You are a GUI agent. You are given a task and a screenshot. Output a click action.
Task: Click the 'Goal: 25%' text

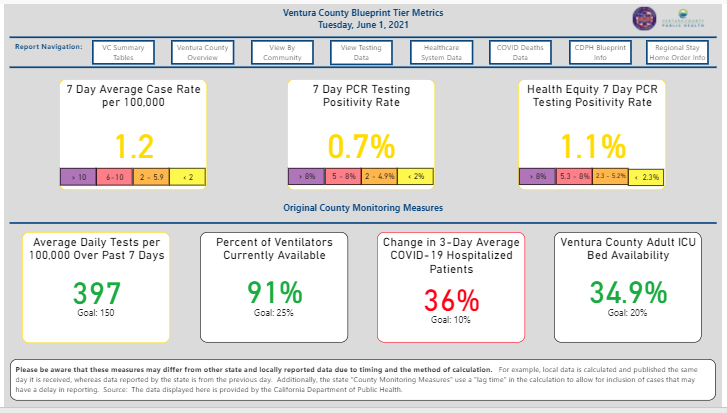click(274, 313)
